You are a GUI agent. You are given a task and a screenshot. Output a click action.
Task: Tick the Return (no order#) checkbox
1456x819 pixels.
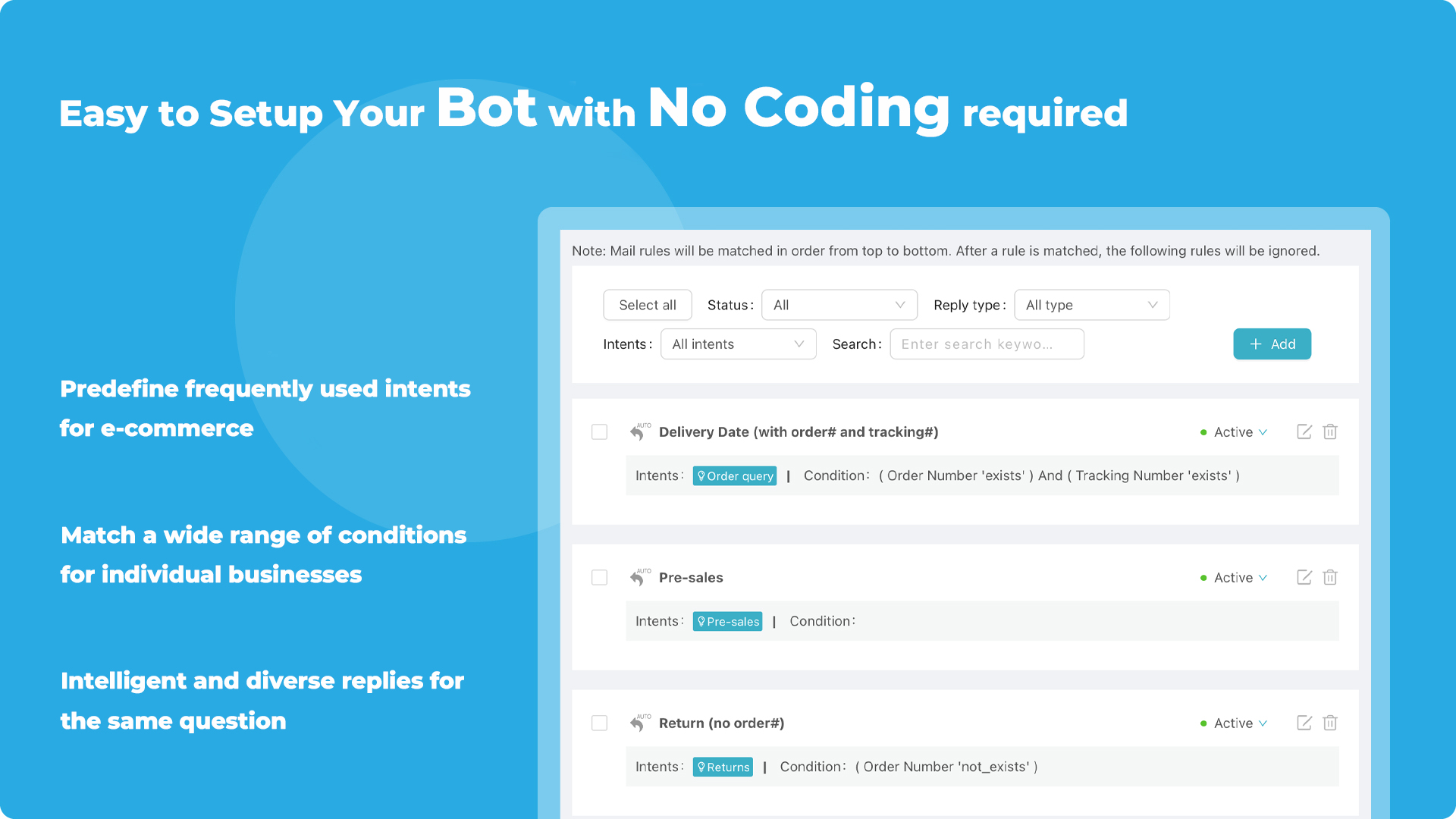(599, 723)
